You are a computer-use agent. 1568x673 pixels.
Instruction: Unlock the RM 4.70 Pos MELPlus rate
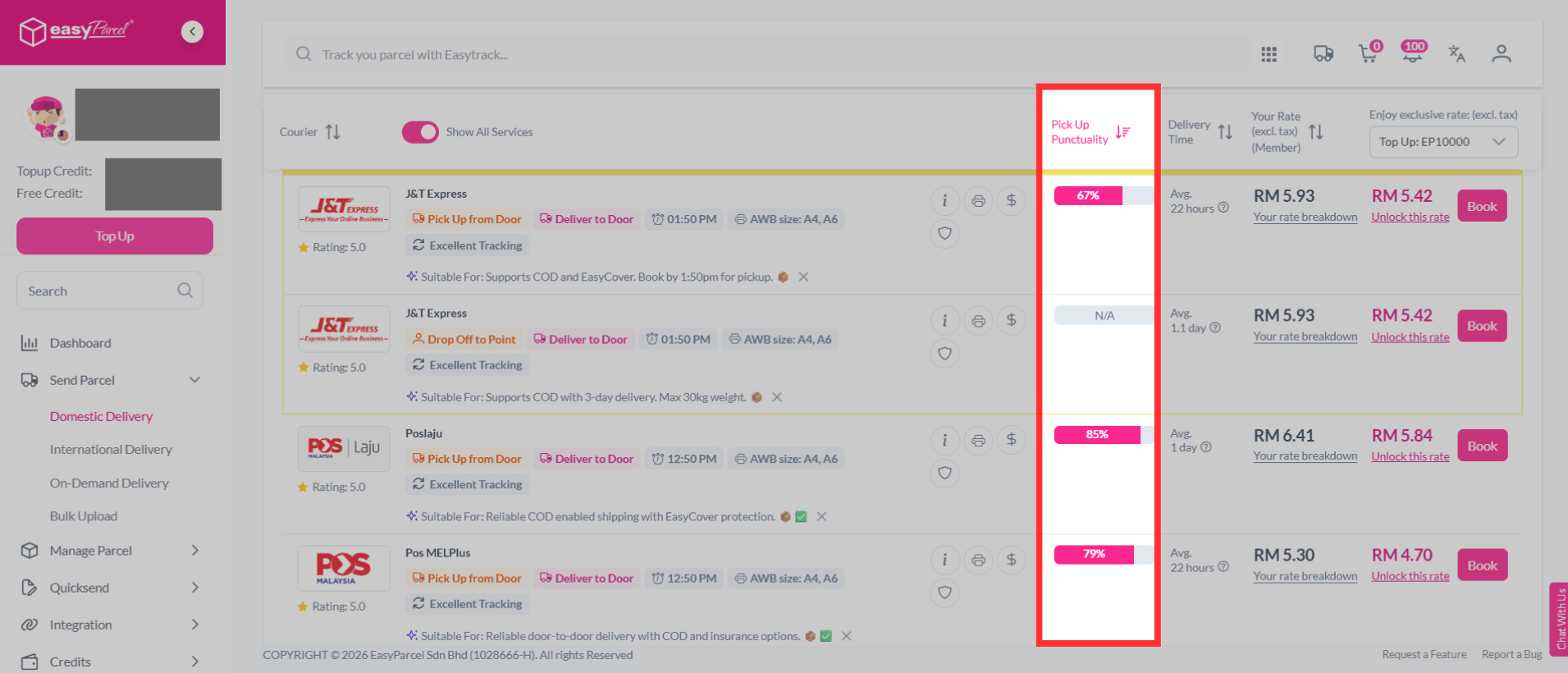coord(1410,576)
